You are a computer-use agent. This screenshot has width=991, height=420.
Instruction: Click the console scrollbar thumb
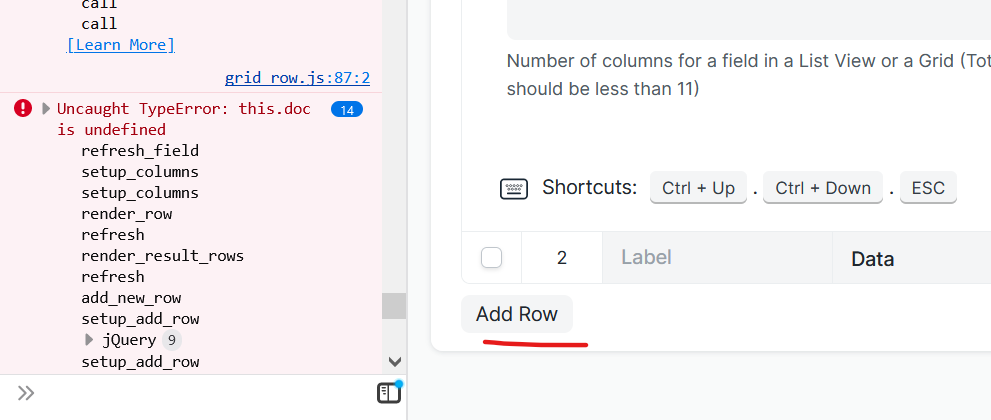394,306
